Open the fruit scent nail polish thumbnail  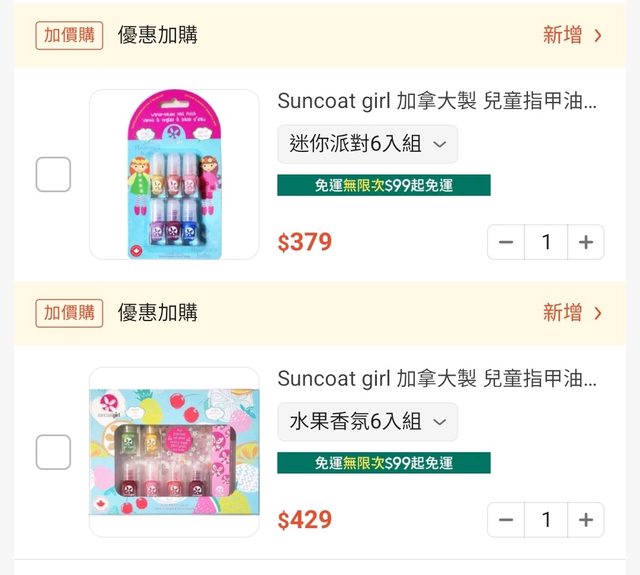tap(174, 452)
